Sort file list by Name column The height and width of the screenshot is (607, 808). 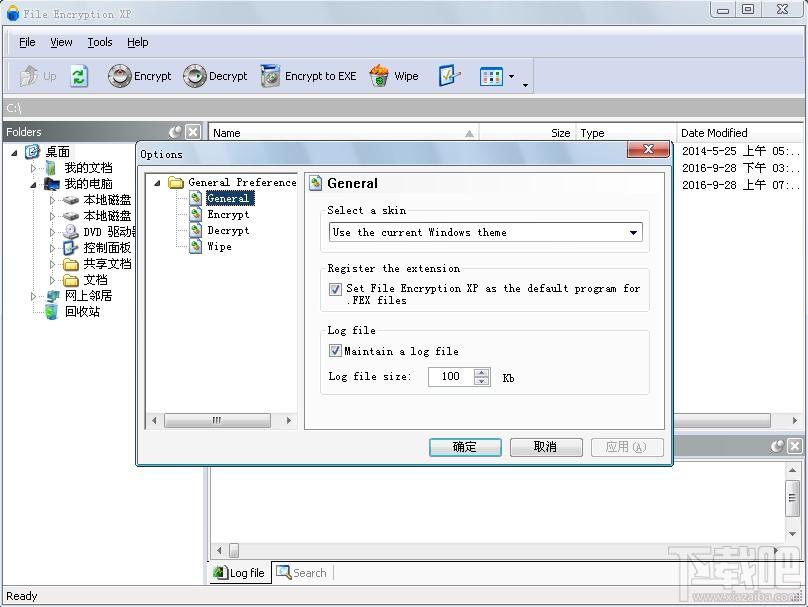[343, 133]
